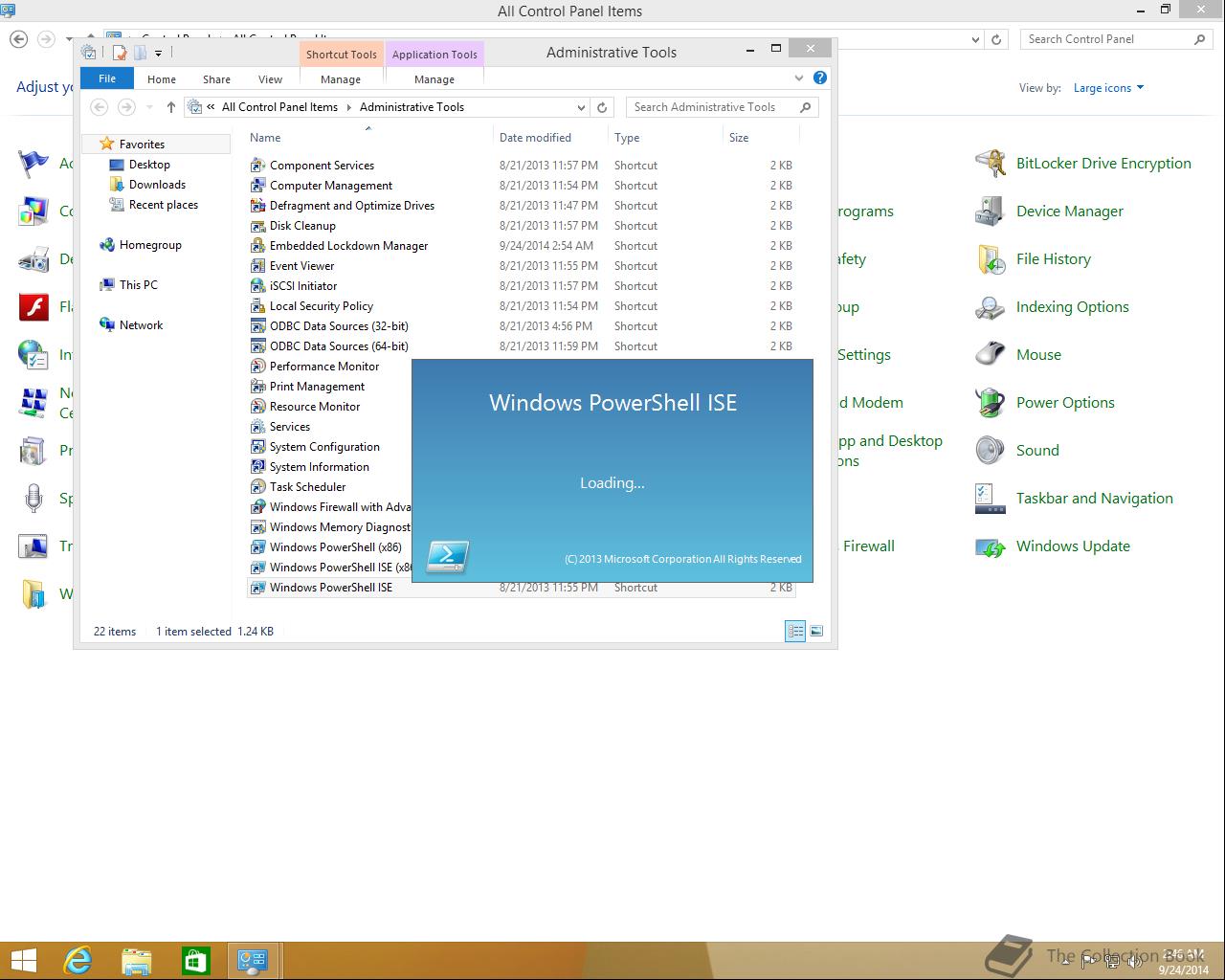Open Component Services shortcut icon
The image size is (1225, 980).
[257, 166]
